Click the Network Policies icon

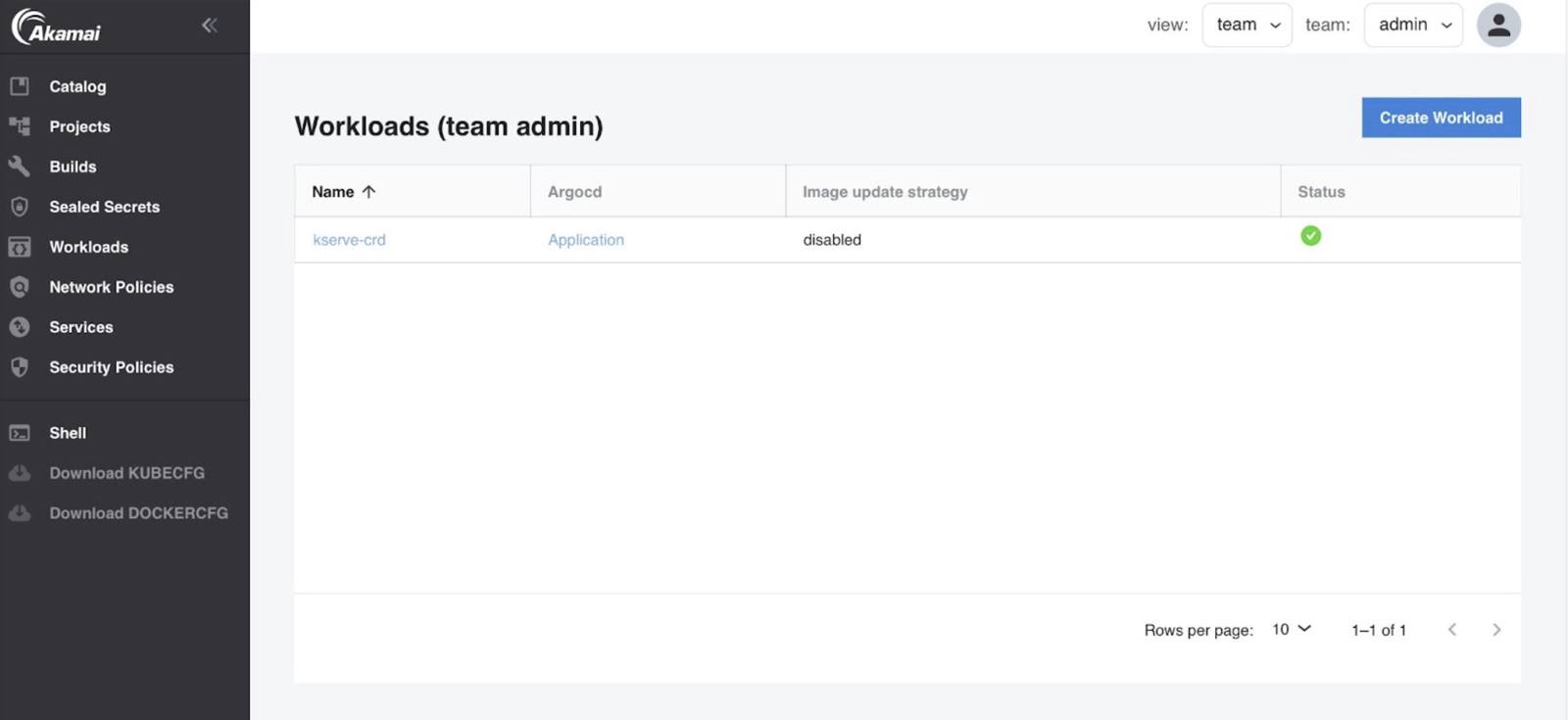coord(20,287)
